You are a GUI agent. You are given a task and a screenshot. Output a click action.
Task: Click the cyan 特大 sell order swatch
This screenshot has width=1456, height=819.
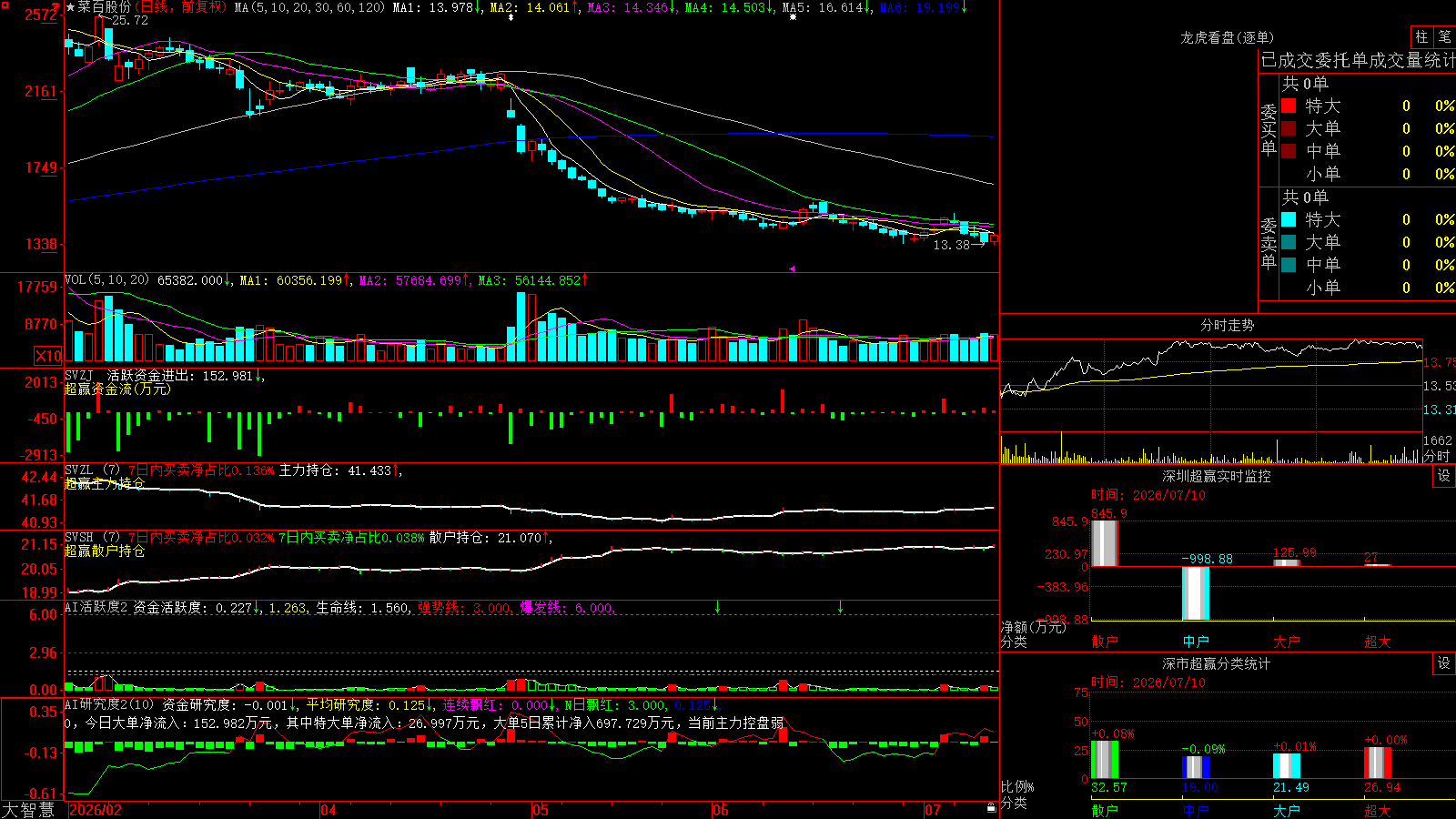tap(1289, 219)
